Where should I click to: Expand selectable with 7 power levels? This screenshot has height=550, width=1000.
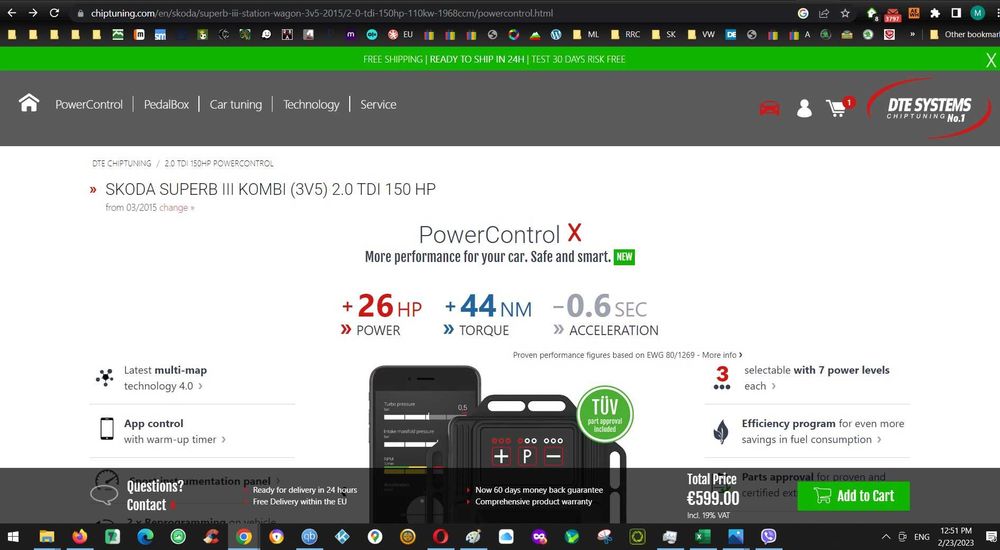tap(816, 378)
